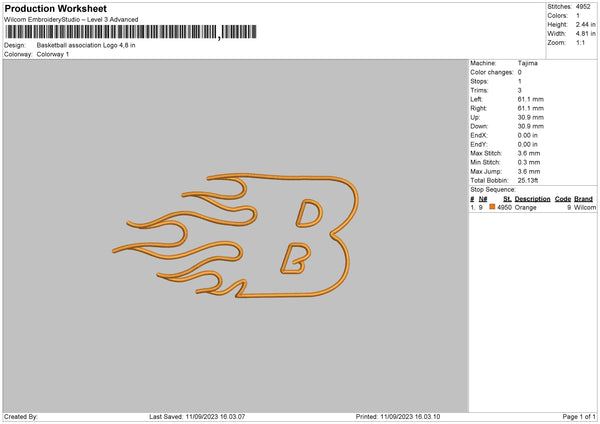Image resolution: width=600 pixels, height=424 pixels.
Task: Click Height value 2.44 in
Action: pos(585,24)
